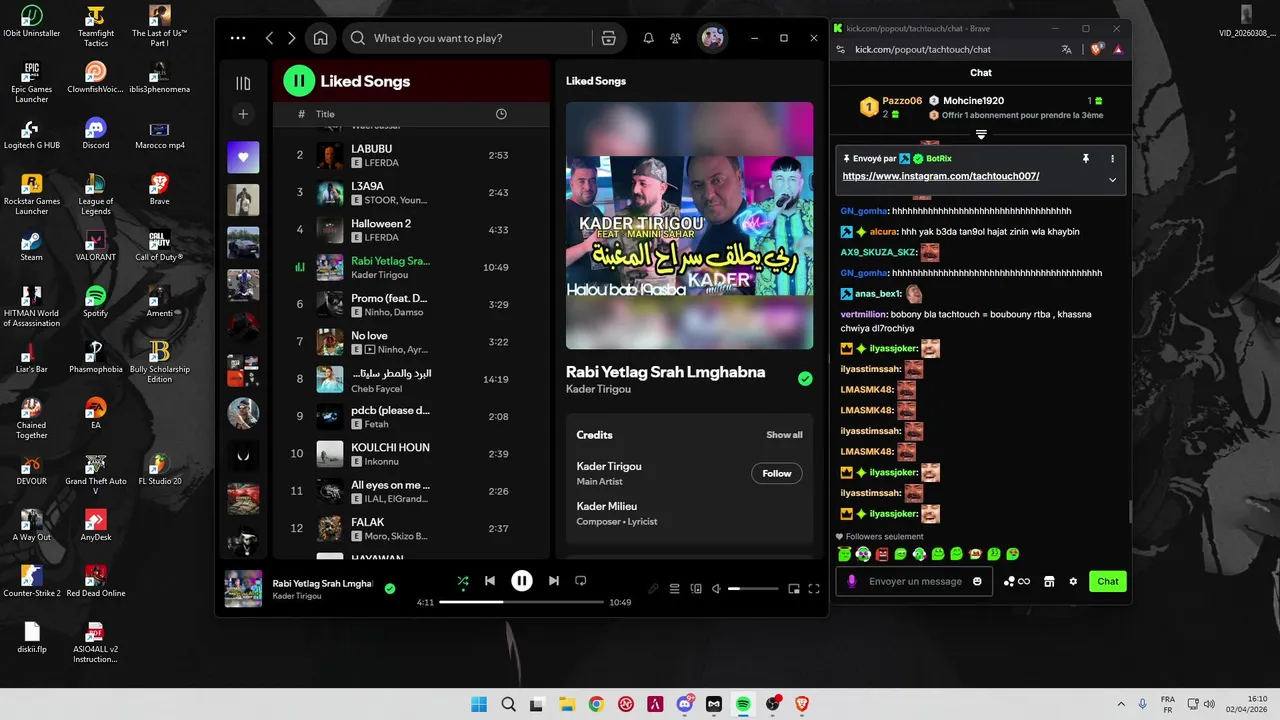Open Kader Tirigou link under song title

pos(598,389)
